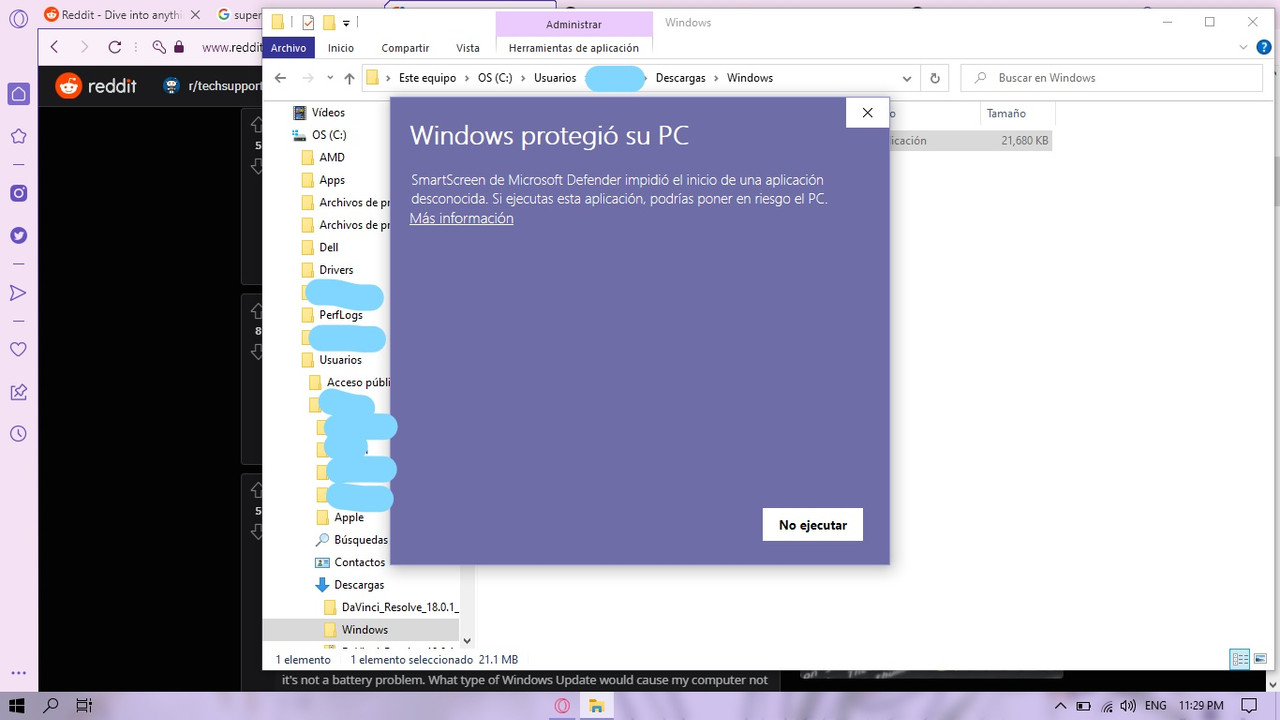
Task: Click chevron after OS (C:) breadcrumb
Action: (x=523, y=78)
